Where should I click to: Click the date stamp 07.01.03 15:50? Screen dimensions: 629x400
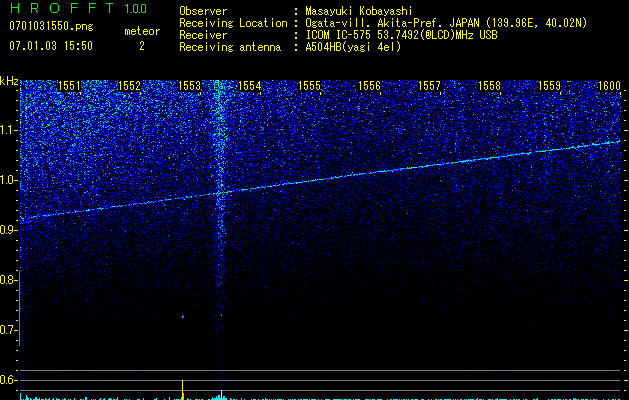tap(51, 46)
